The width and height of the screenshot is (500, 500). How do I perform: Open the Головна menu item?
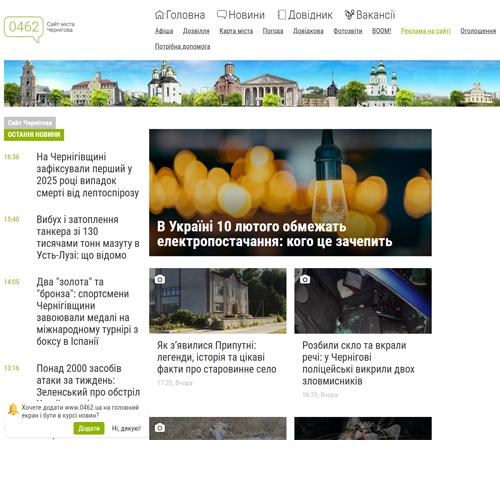(185, 15)
